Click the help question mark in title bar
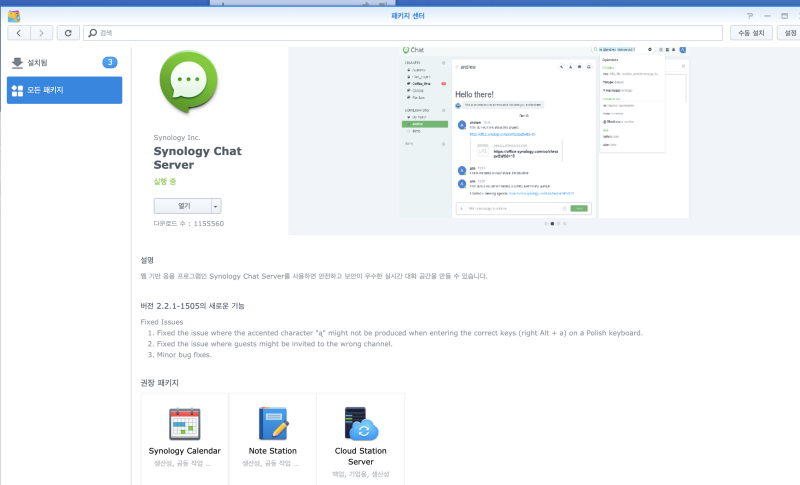The height and width of the screenshot is (485, 800). [749, 16]
